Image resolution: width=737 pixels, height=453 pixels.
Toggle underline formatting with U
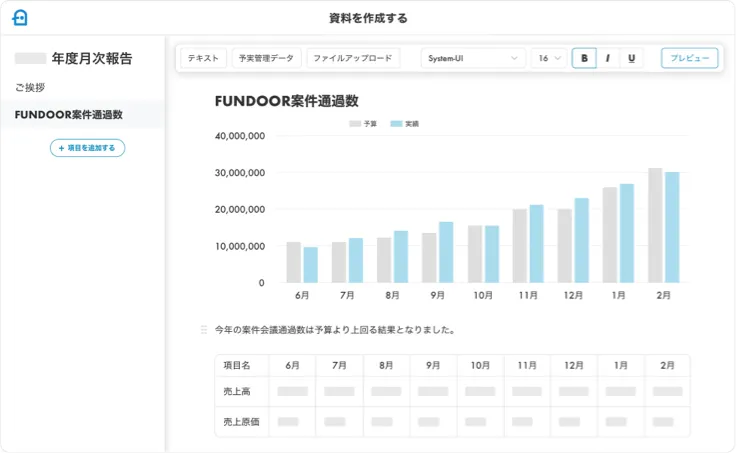click(631, 58)
